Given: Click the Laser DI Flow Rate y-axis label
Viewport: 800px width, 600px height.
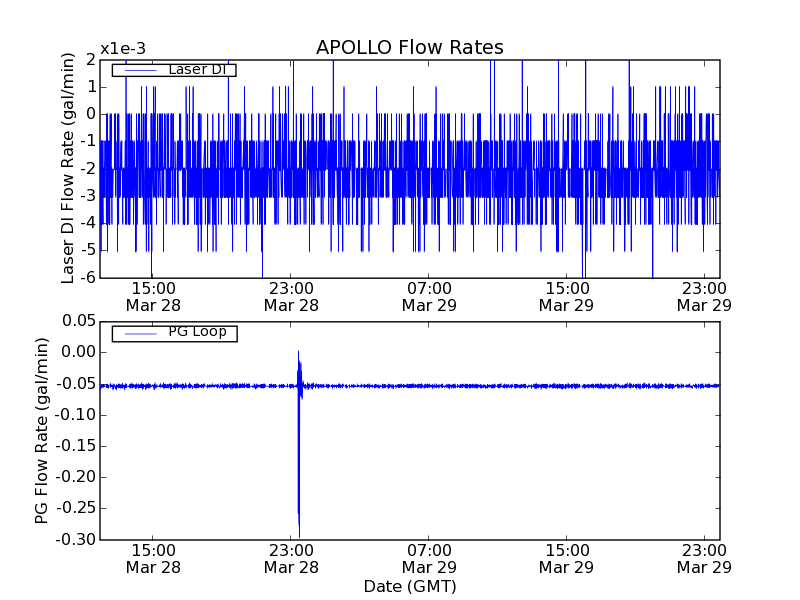Looking at the screenshot, I should [69, 167].
